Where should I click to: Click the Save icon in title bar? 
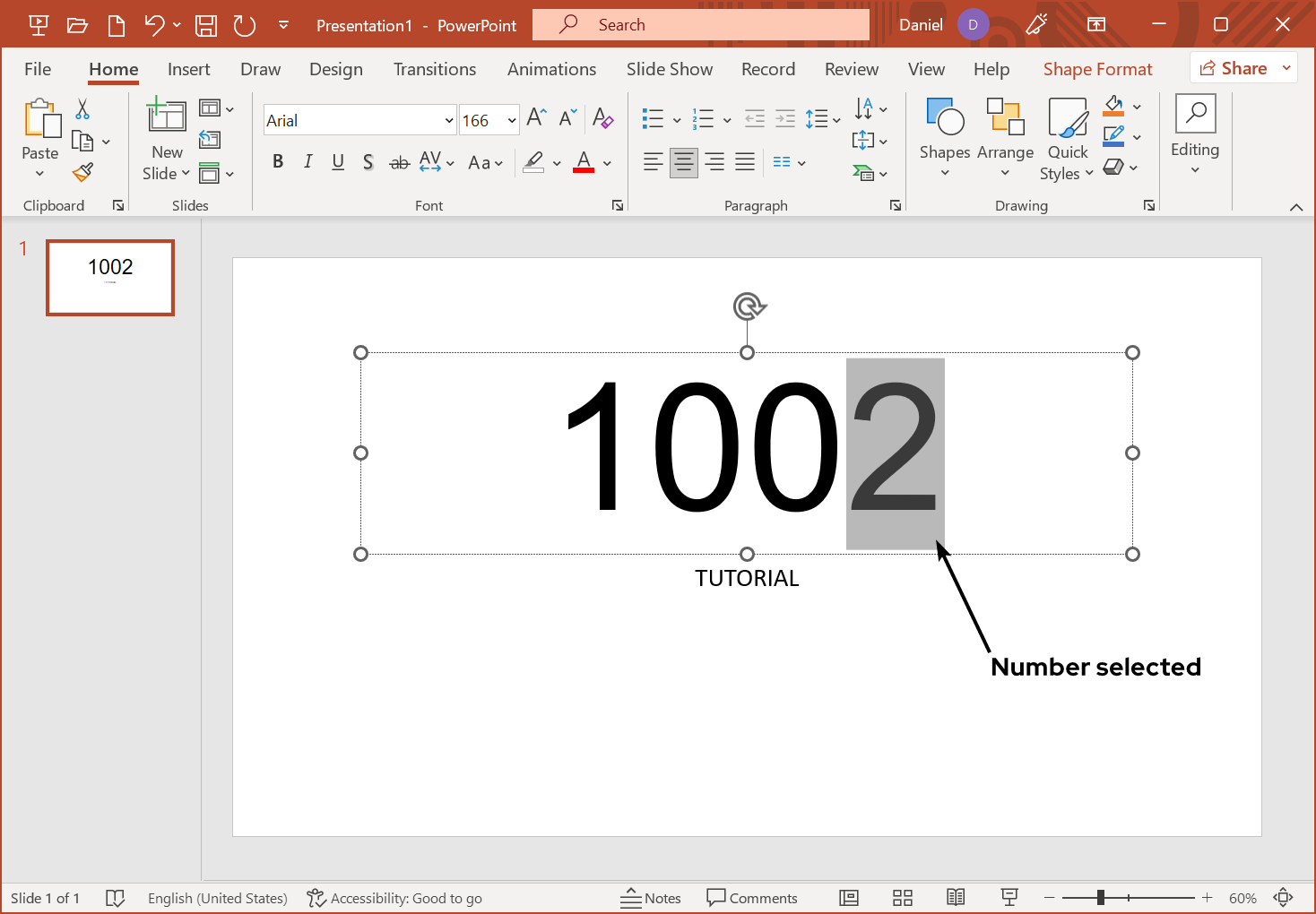(x=206, y=25)
